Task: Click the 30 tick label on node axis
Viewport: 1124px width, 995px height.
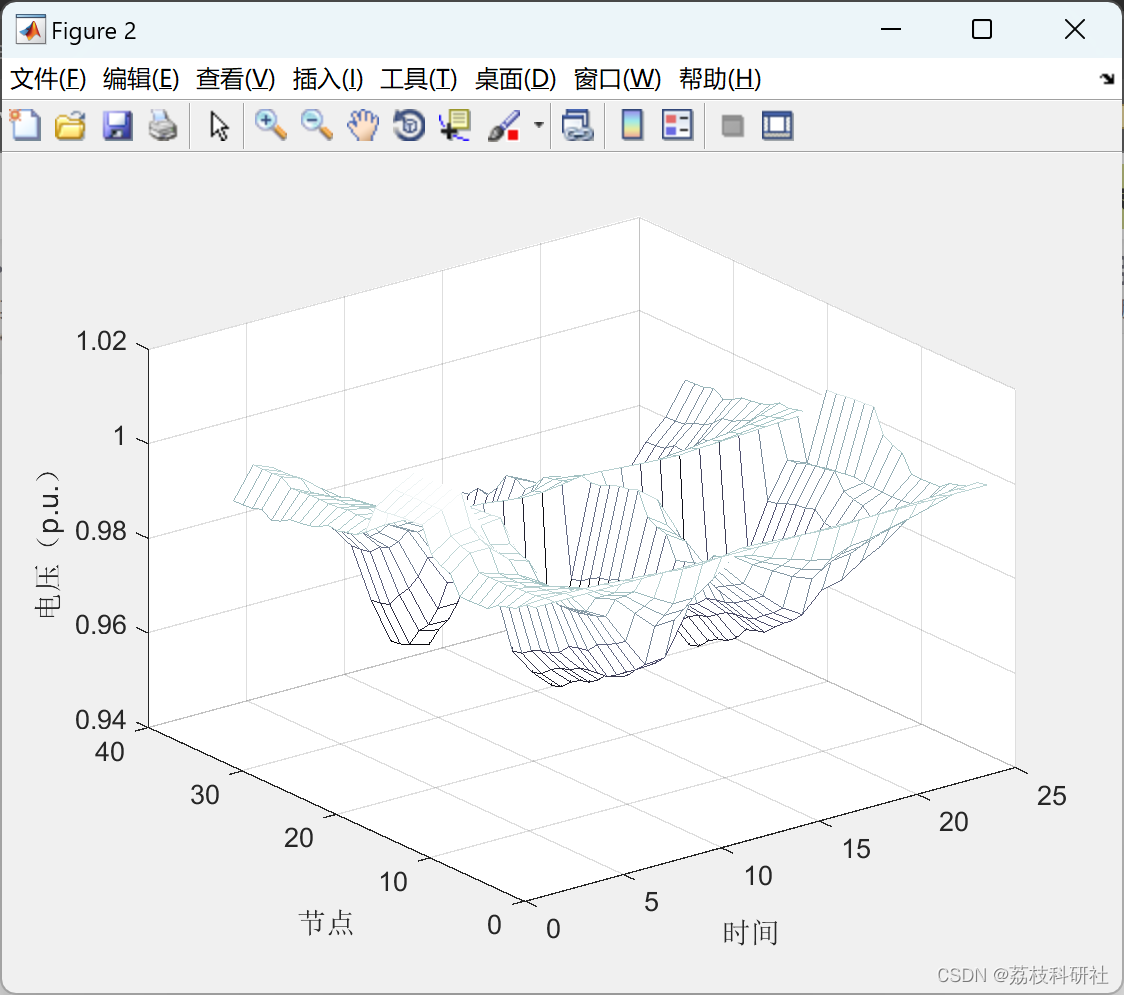Action: 205,794
